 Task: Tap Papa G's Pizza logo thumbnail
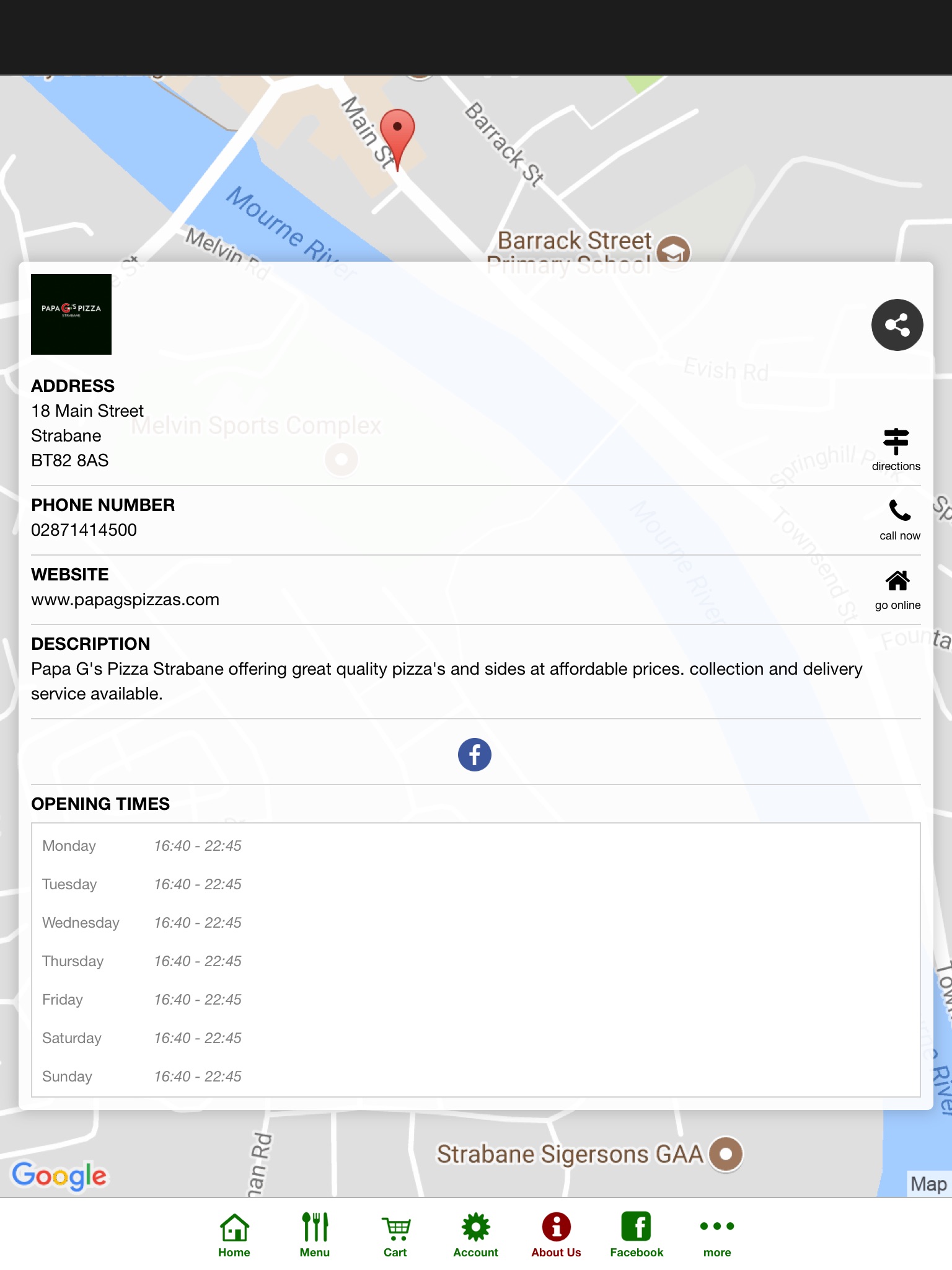(71, 314)
